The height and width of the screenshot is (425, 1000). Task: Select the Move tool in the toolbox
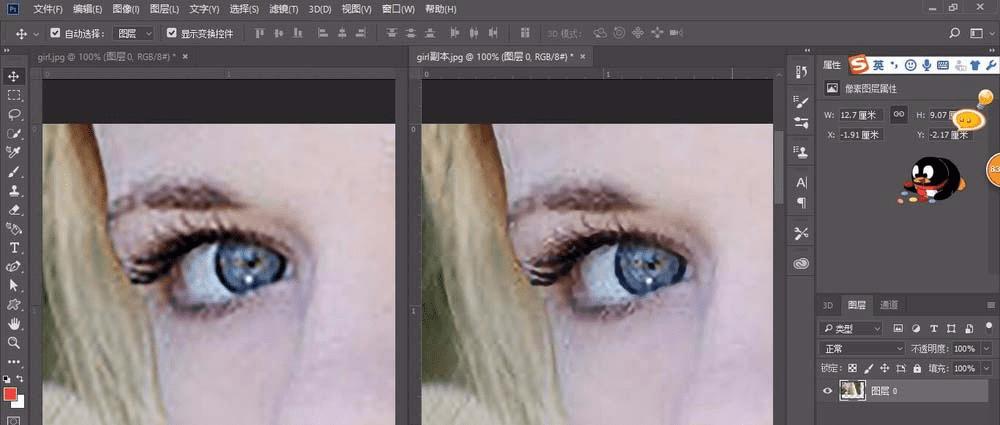13,77
